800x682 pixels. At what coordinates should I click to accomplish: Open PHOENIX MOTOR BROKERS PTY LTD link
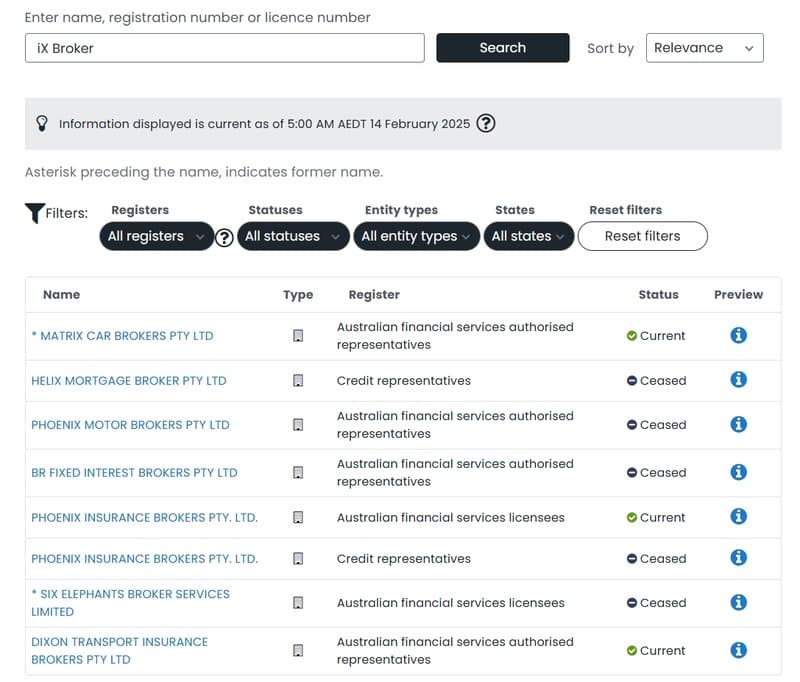130,425
